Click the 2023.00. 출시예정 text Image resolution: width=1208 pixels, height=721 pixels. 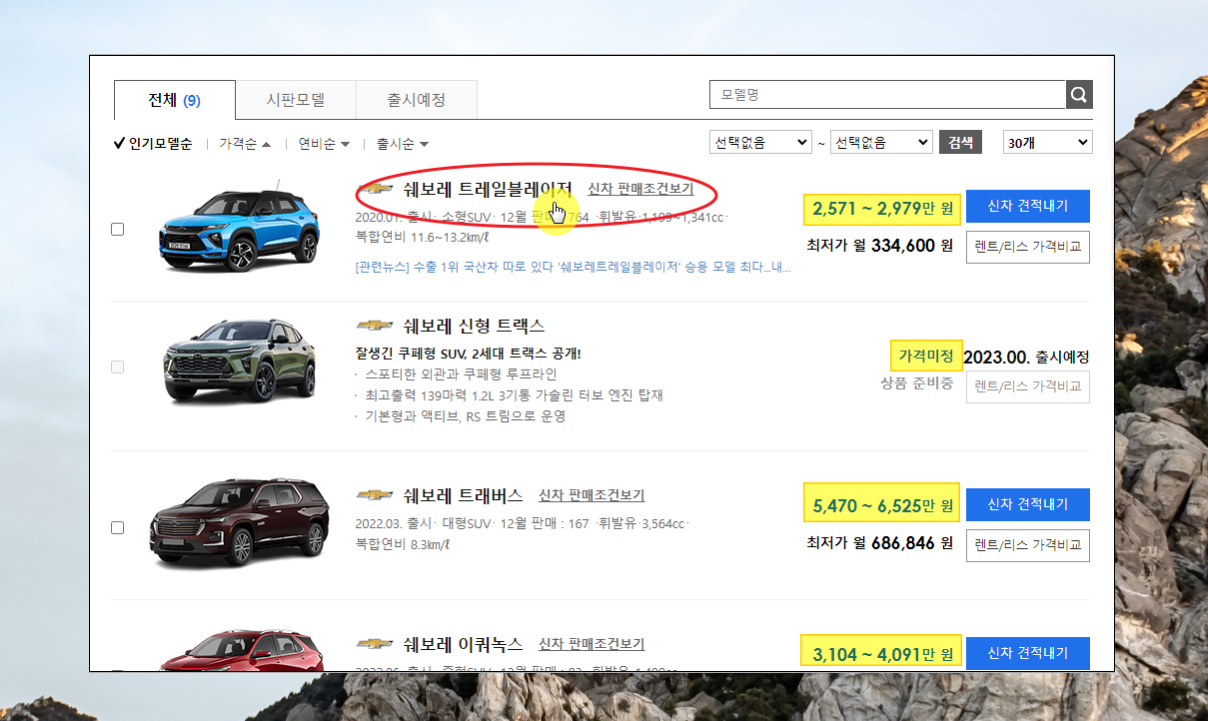1026,357
